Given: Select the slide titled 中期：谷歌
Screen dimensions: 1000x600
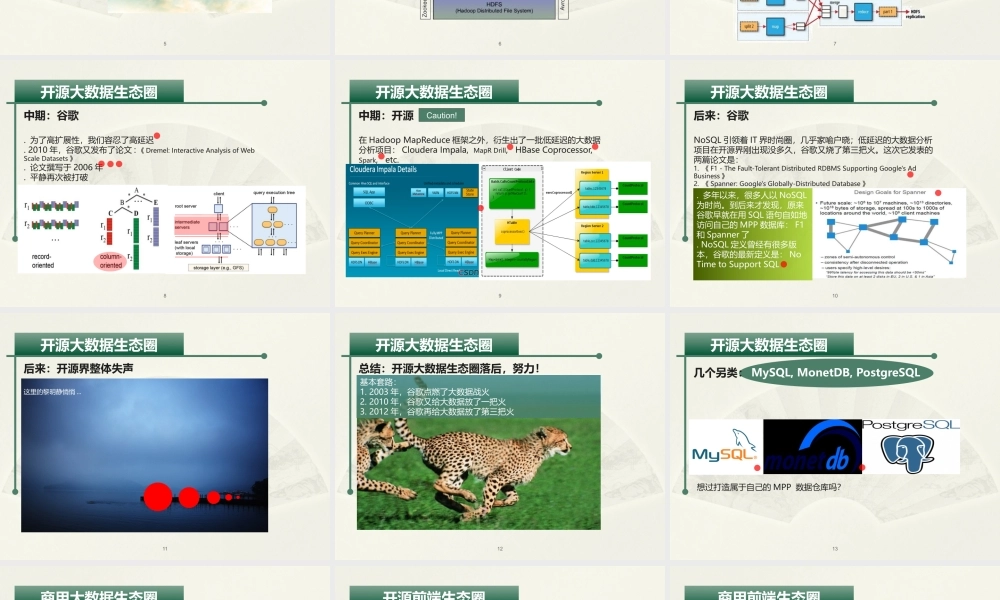Looking at the screenshot, I should pos(165,183).
